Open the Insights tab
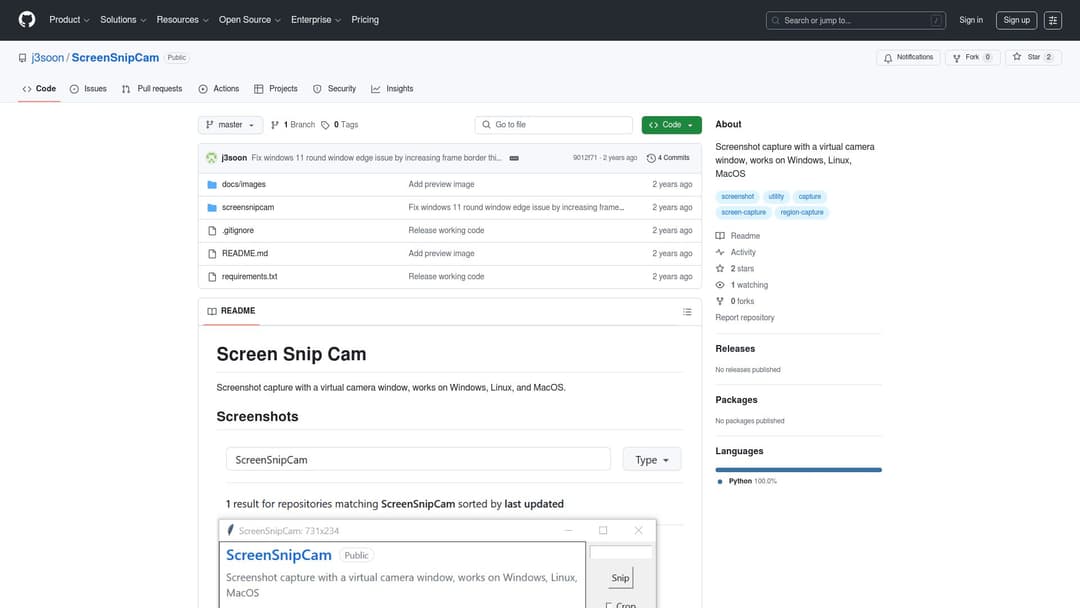Image resolution: width=1080 pixels, height=608 pixels. (393, 89)
